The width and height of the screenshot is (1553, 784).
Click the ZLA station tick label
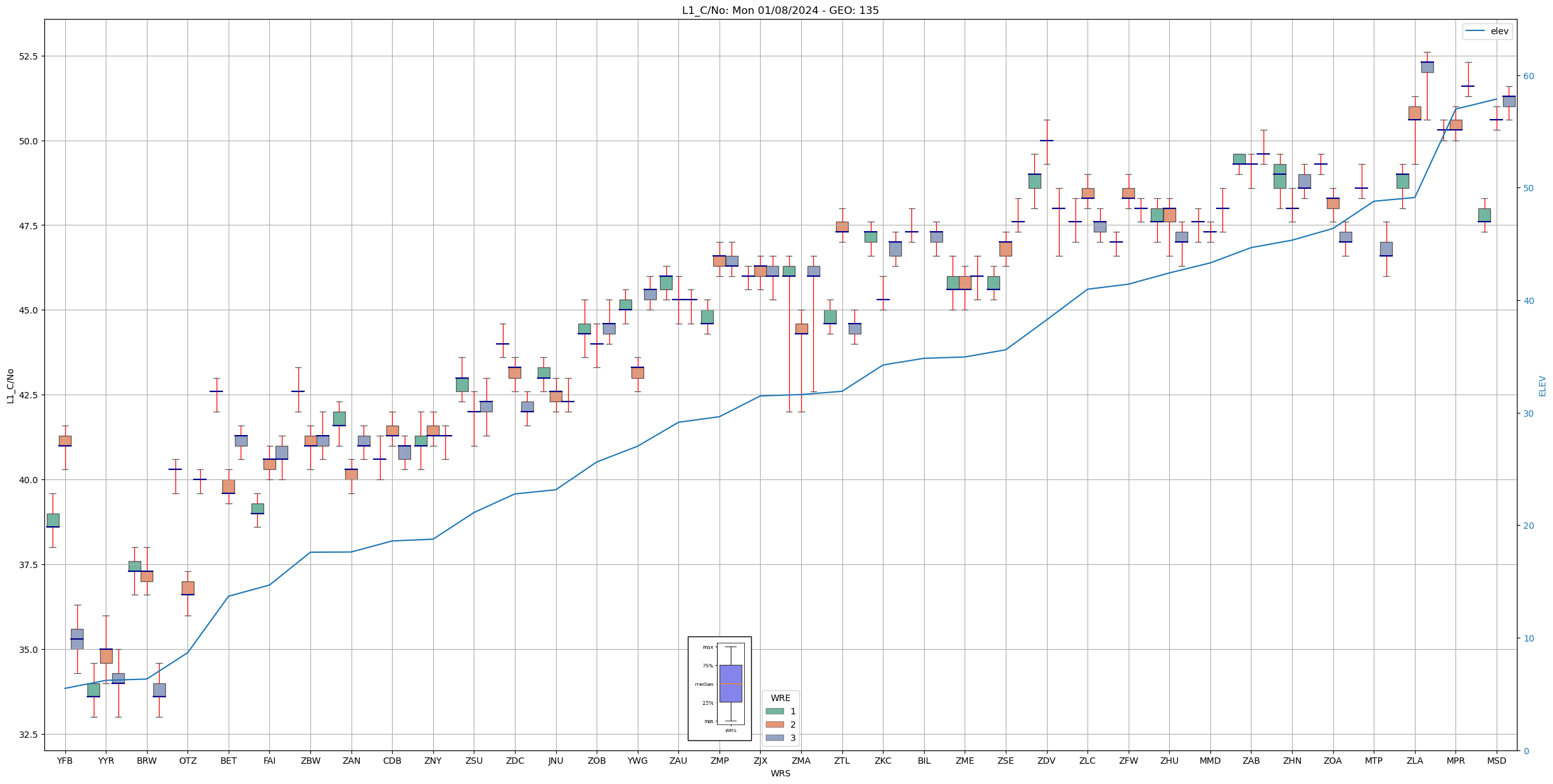pos(1414,761)
